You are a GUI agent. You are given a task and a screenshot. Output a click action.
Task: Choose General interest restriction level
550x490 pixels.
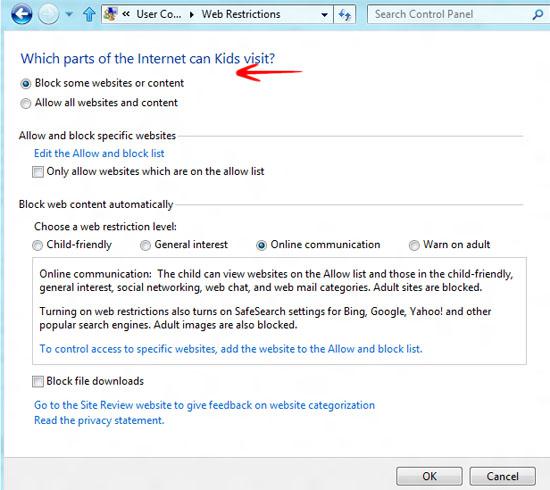[x=184, y=245]
